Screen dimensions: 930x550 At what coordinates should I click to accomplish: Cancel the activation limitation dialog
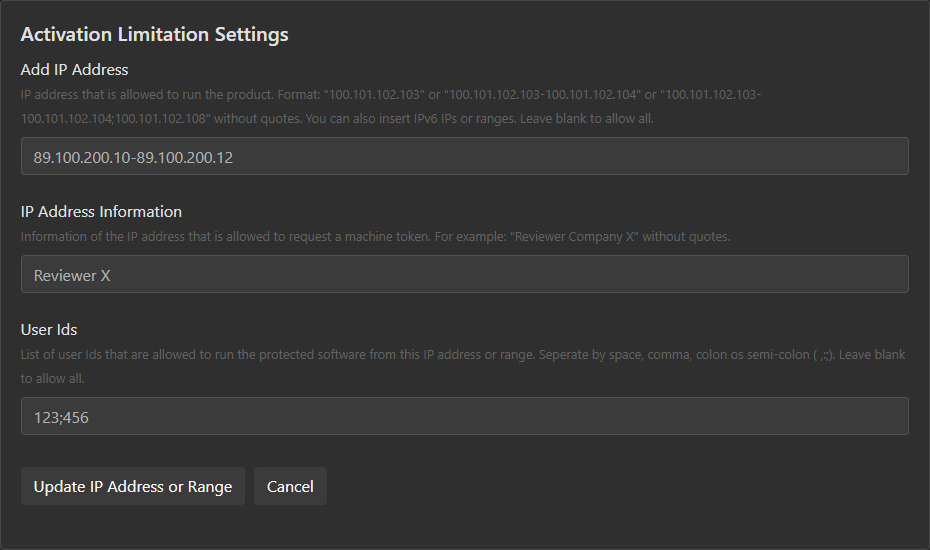point(290,486)
